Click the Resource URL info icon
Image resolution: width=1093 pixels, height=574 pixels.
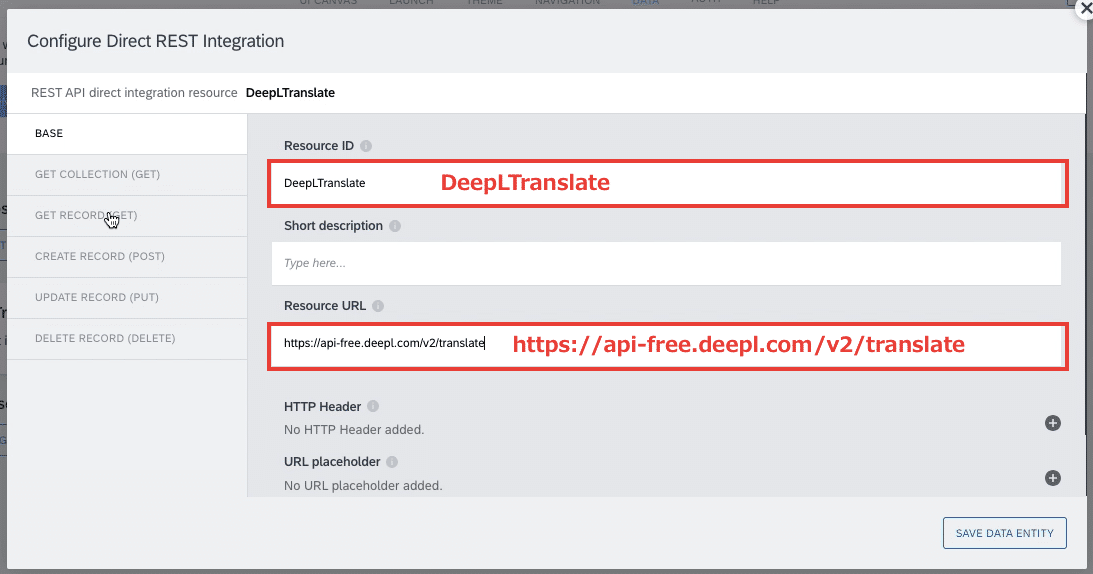click(x=378, y=306)
